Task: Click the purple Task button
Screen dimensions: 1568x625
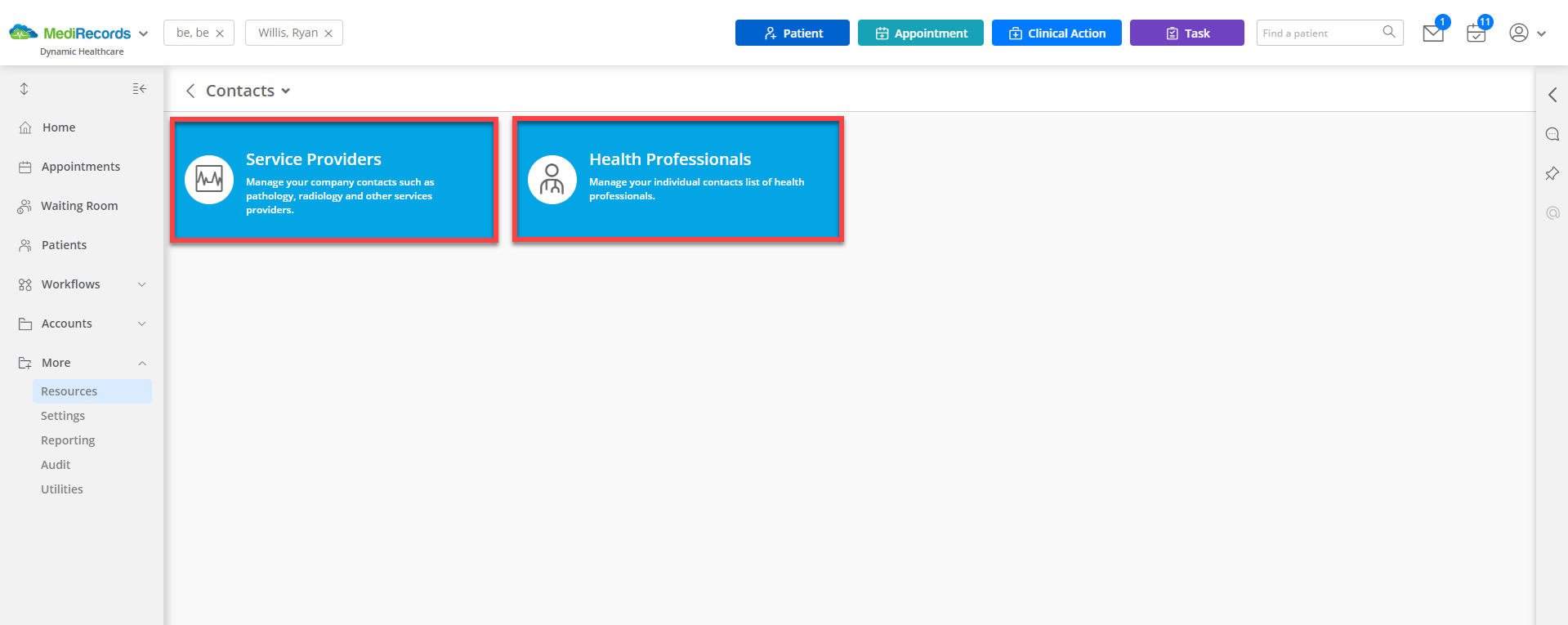Action: coord(1187,33)
